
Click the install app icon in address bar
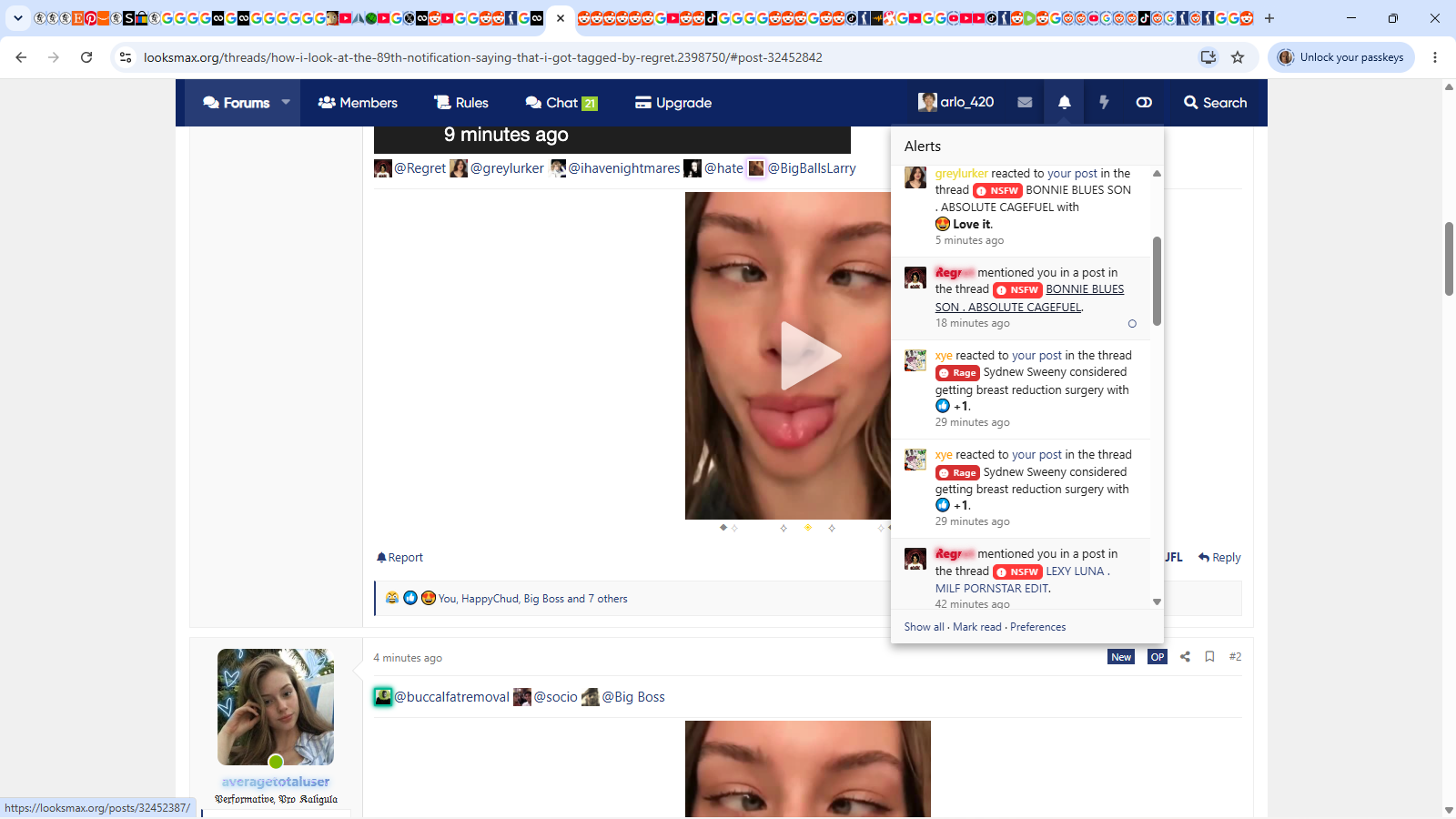[x=1208, y=57]
